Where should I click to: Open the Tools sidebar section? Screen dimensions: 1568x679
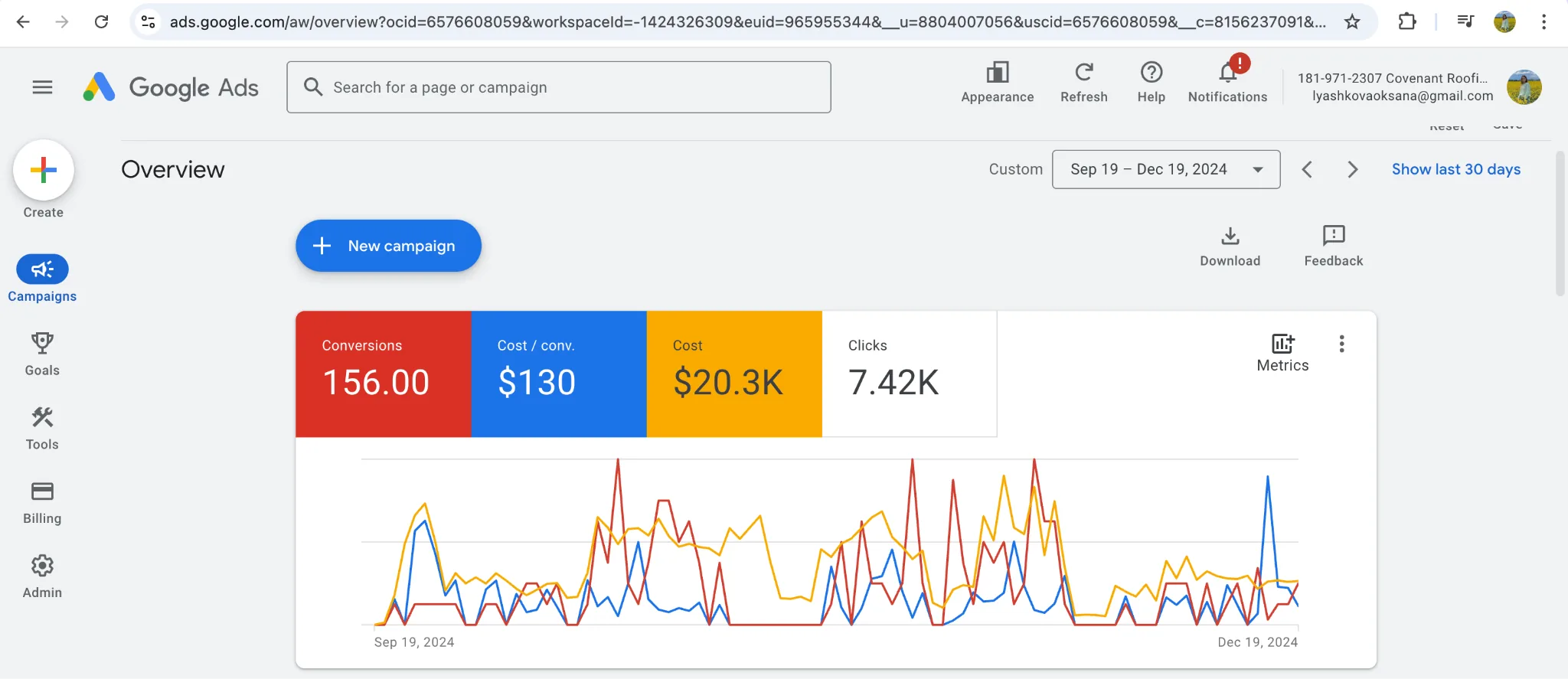click(x=42, y=428)
